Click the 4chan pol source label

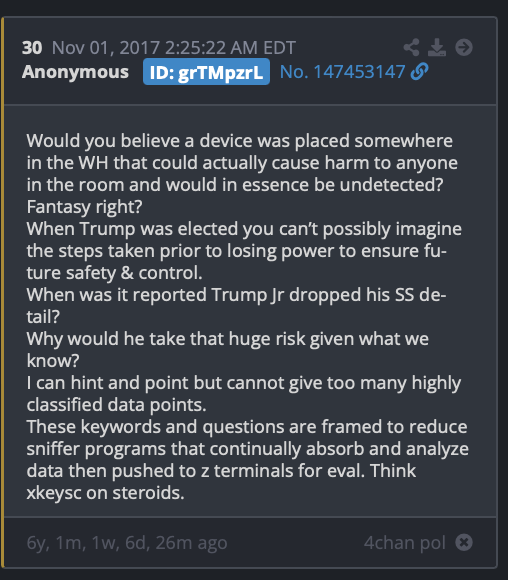click(404, 543)
